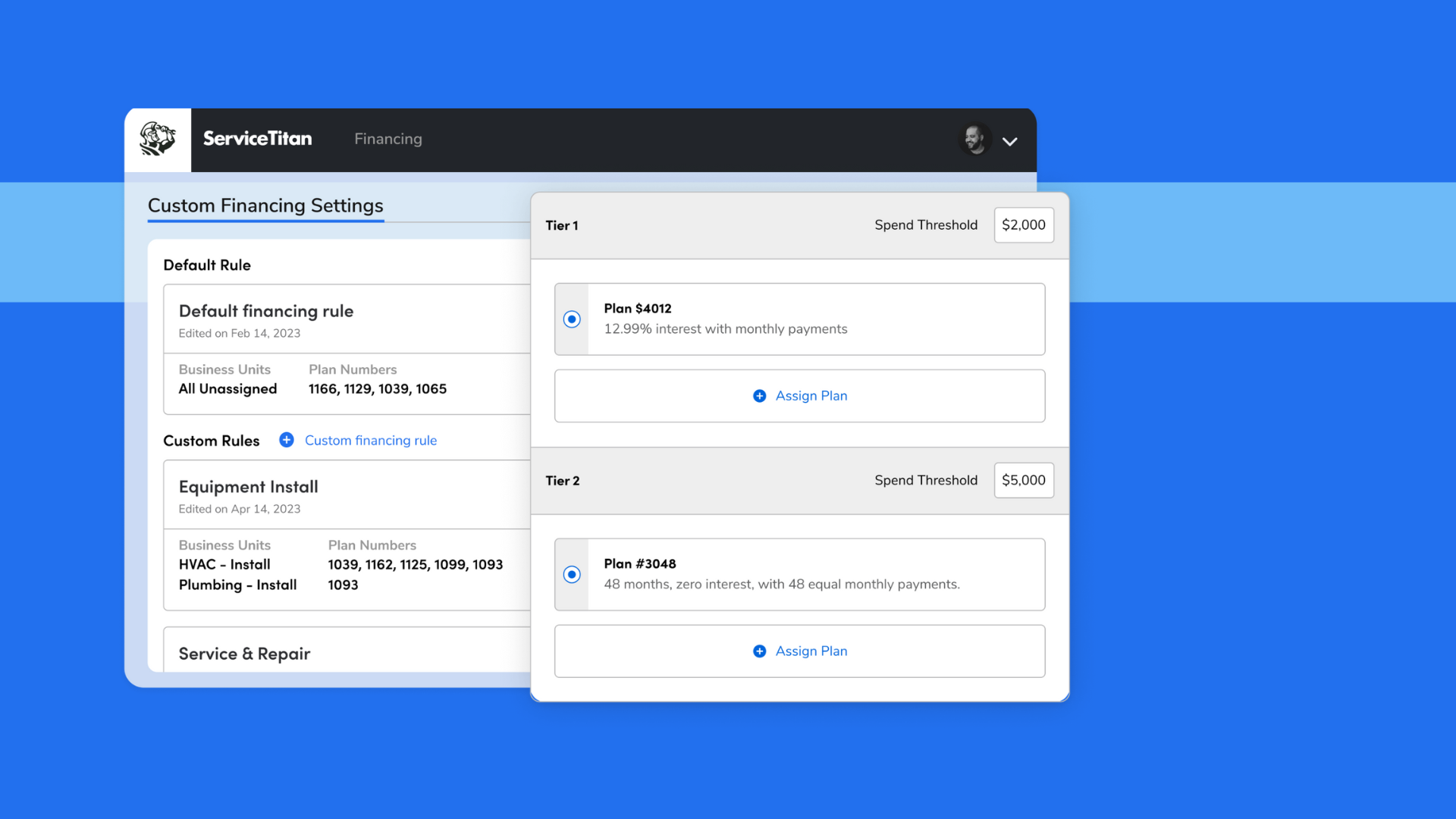Click the ServiceTitan brand wordmark
Screen dimensions: 1456x819
pos(257,140)
